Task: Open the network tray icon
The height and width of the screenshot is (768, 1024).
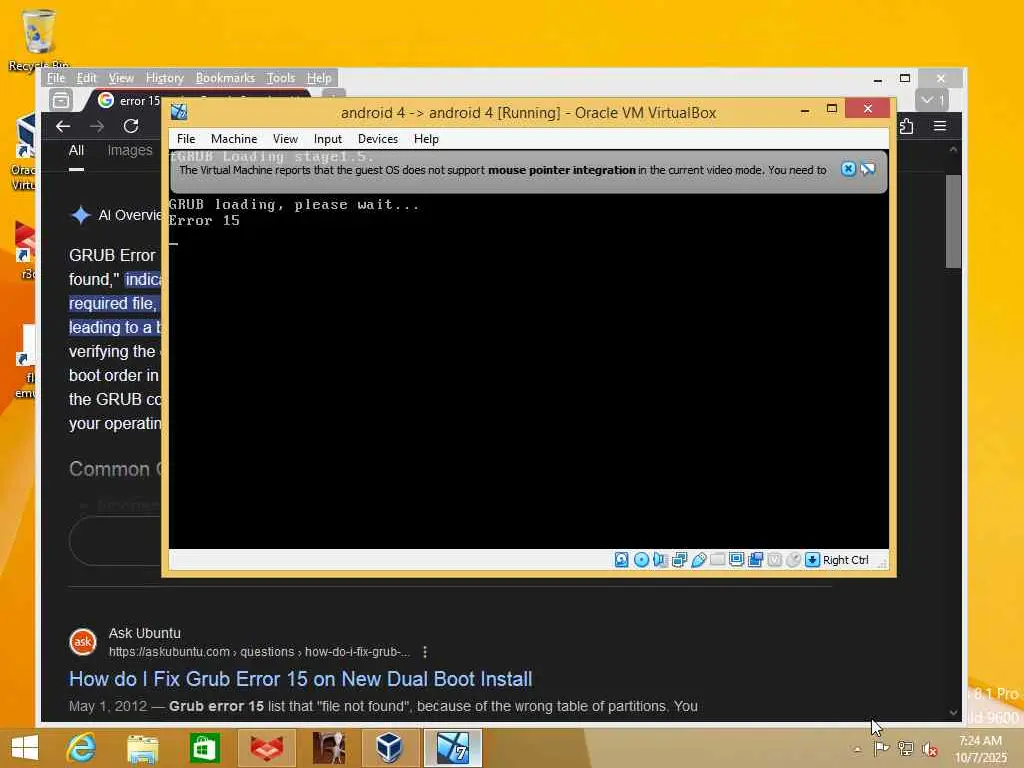Action: pyautogui.click(x=905, y=748)
